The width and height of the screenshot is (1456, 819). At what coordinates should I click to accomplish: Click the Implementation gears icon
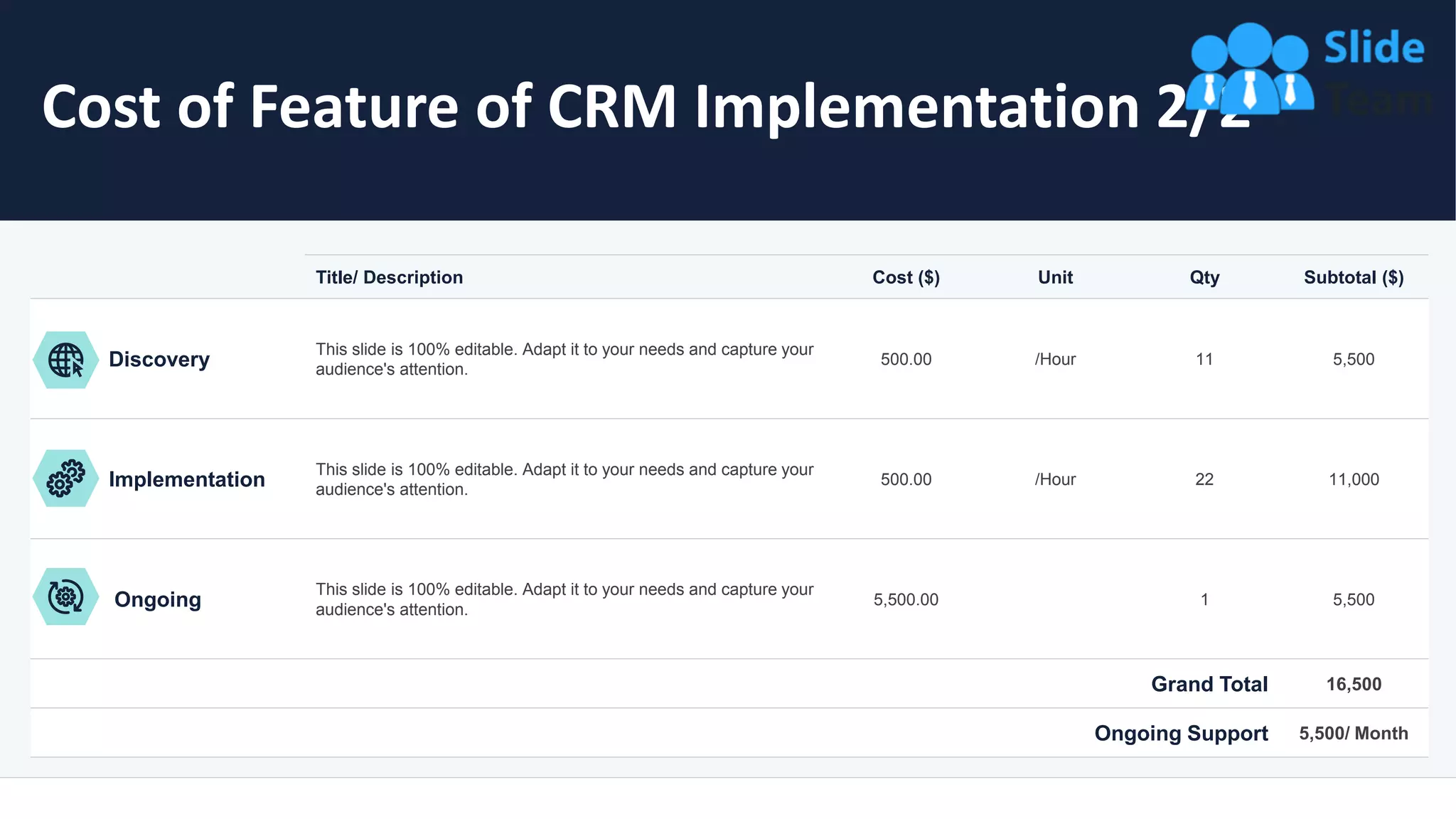[x=65, y=478]
